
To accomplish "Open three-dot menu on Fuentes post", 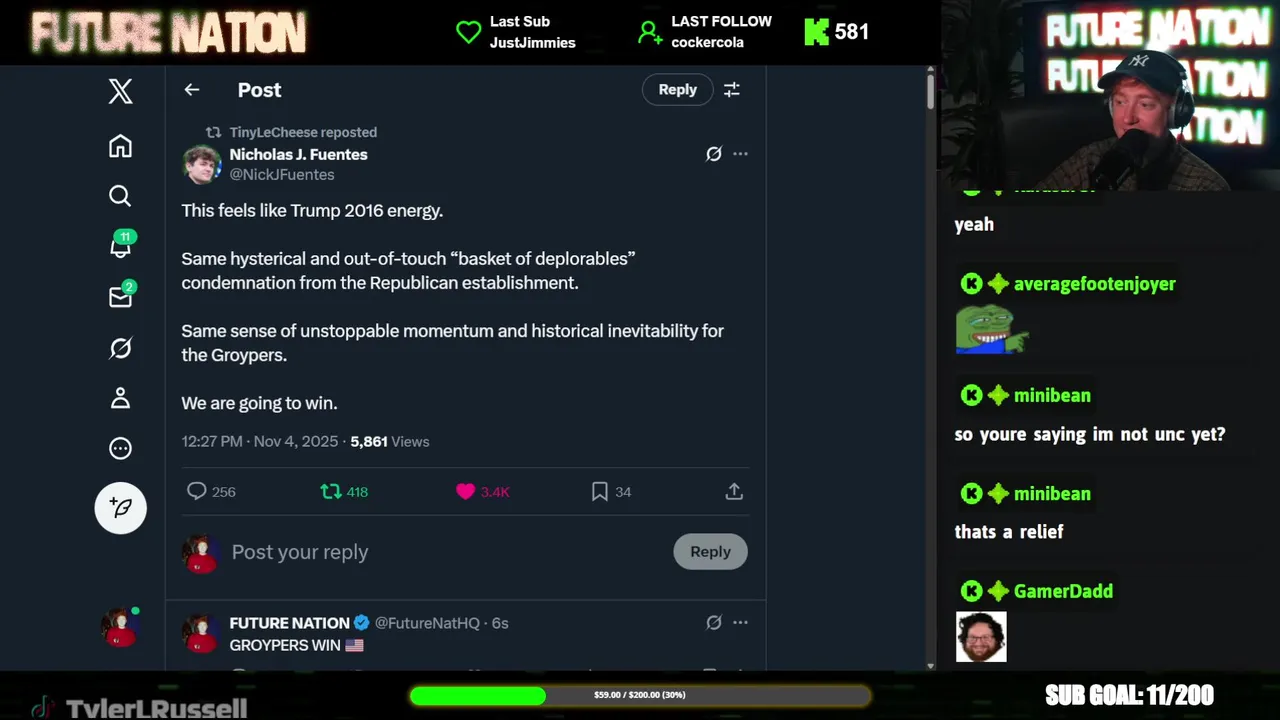I will 740,154.
